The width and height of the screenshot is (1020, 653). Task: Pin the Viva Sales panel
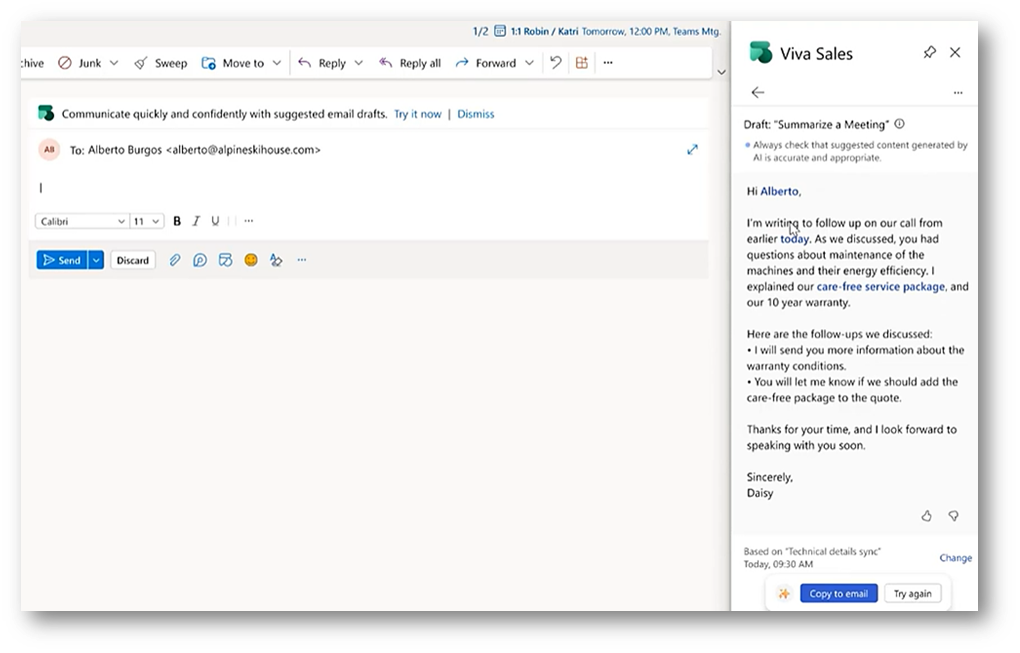[930, 52]
